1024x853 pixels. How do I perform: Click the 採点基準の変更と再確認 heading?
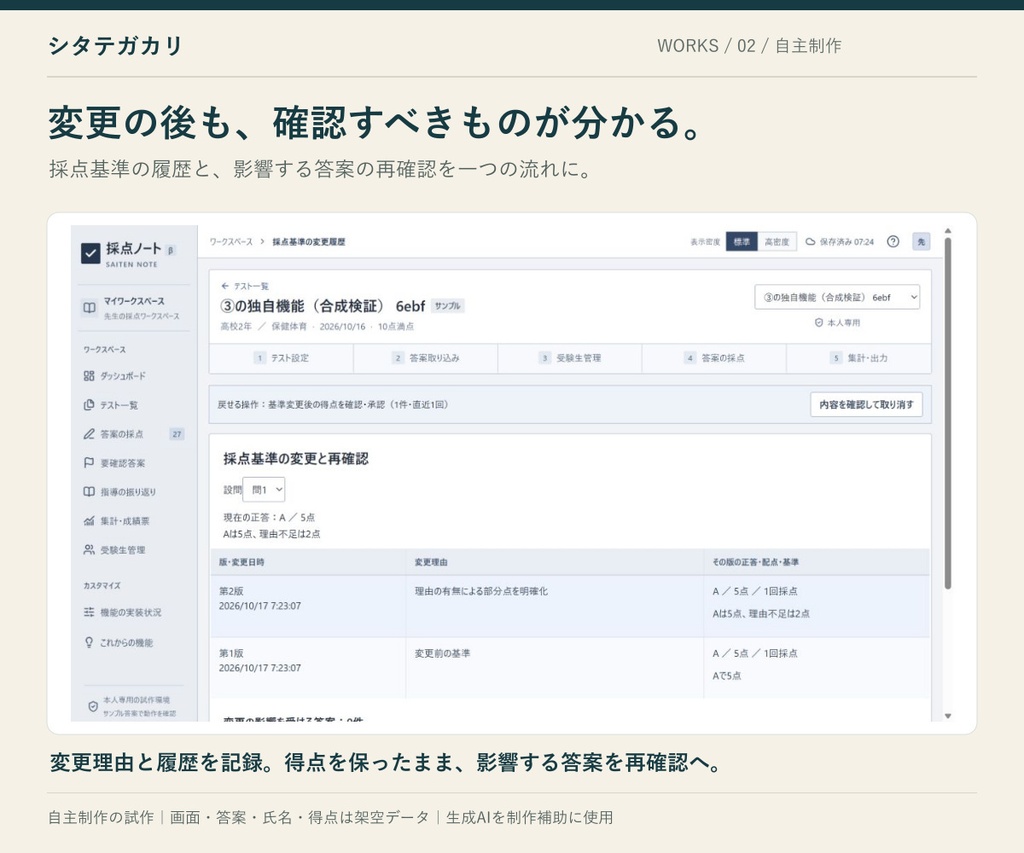click(296, 459)
